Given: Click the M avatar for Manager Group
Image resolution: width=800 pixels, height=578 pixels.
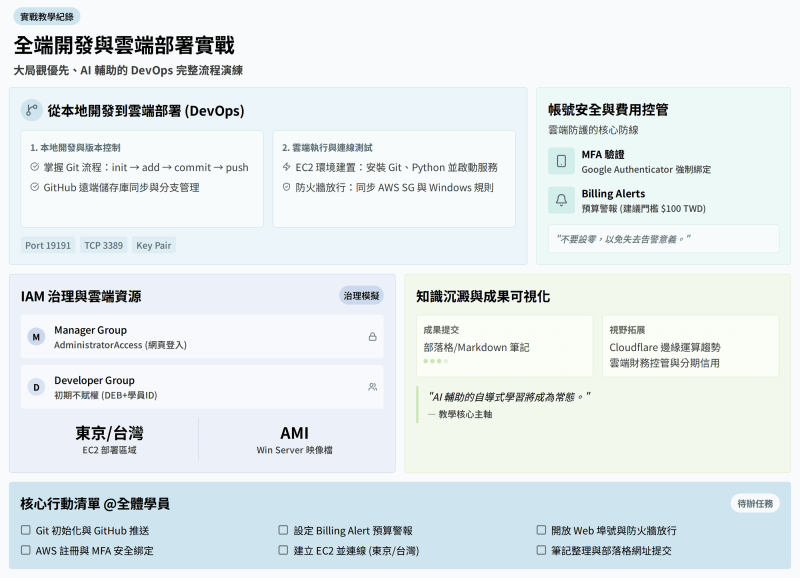Looking at the screenshot, I should click(36, 337).
